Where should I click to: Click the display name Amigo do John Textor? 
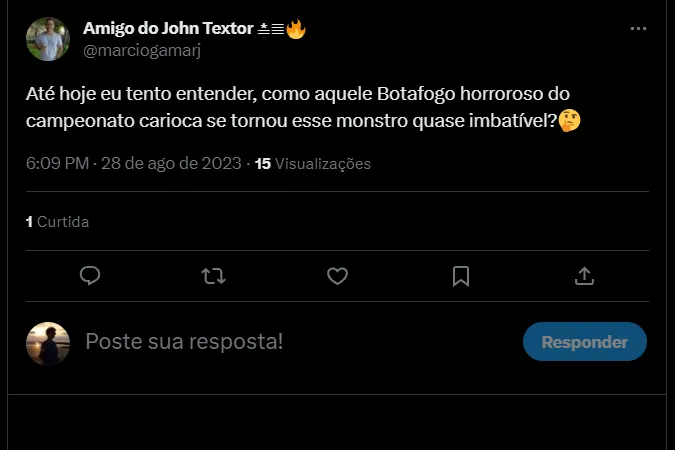[168, 28]
